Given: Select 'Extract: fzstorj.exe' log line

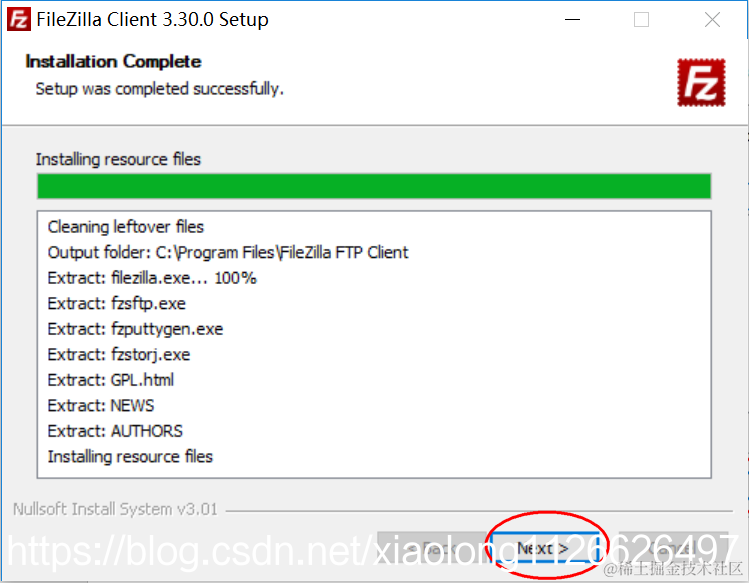Looking at the screenshot, I should pyautogui.click(x=119, y=355).
